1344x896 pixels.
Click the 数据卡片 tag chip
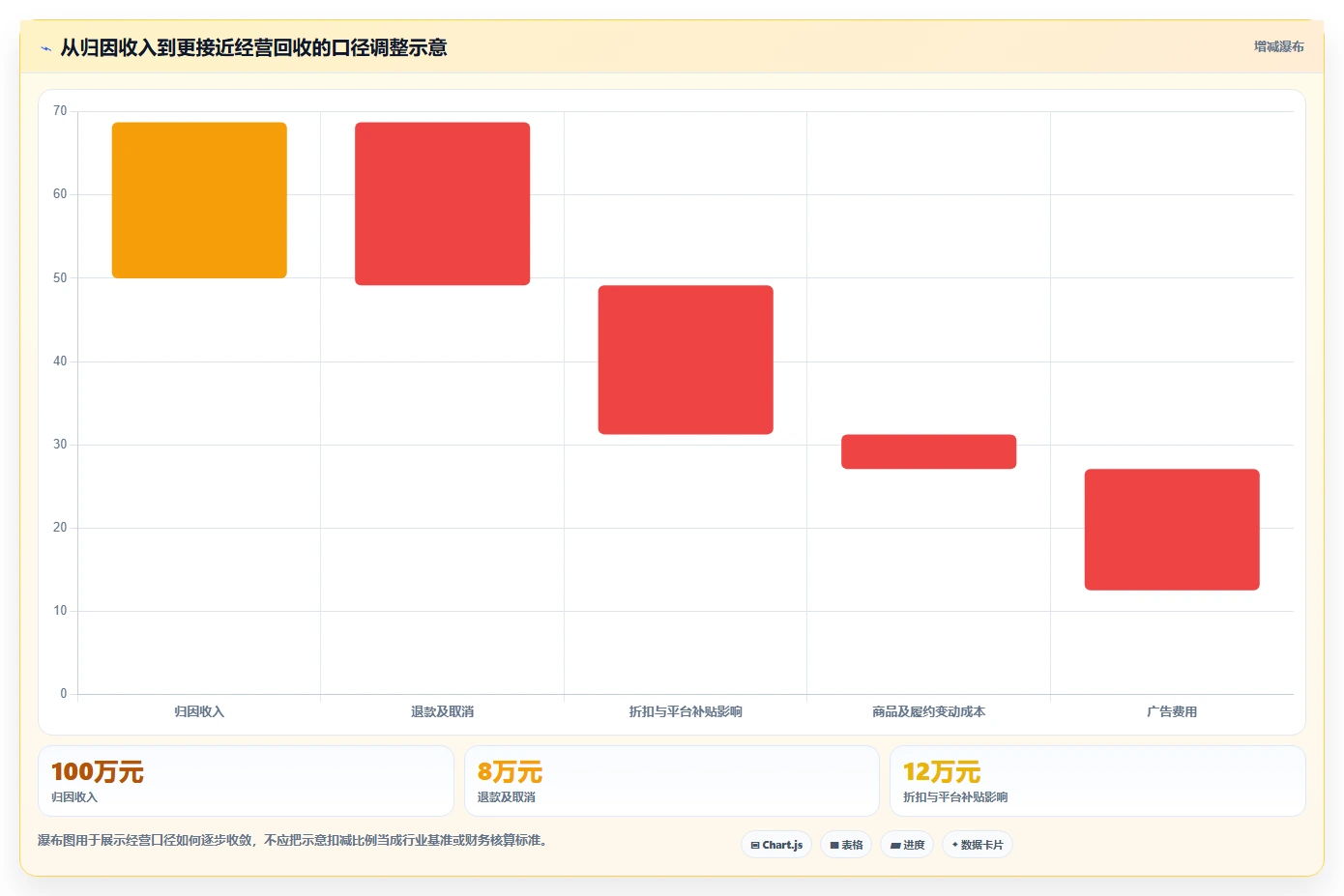coord(978,845)
